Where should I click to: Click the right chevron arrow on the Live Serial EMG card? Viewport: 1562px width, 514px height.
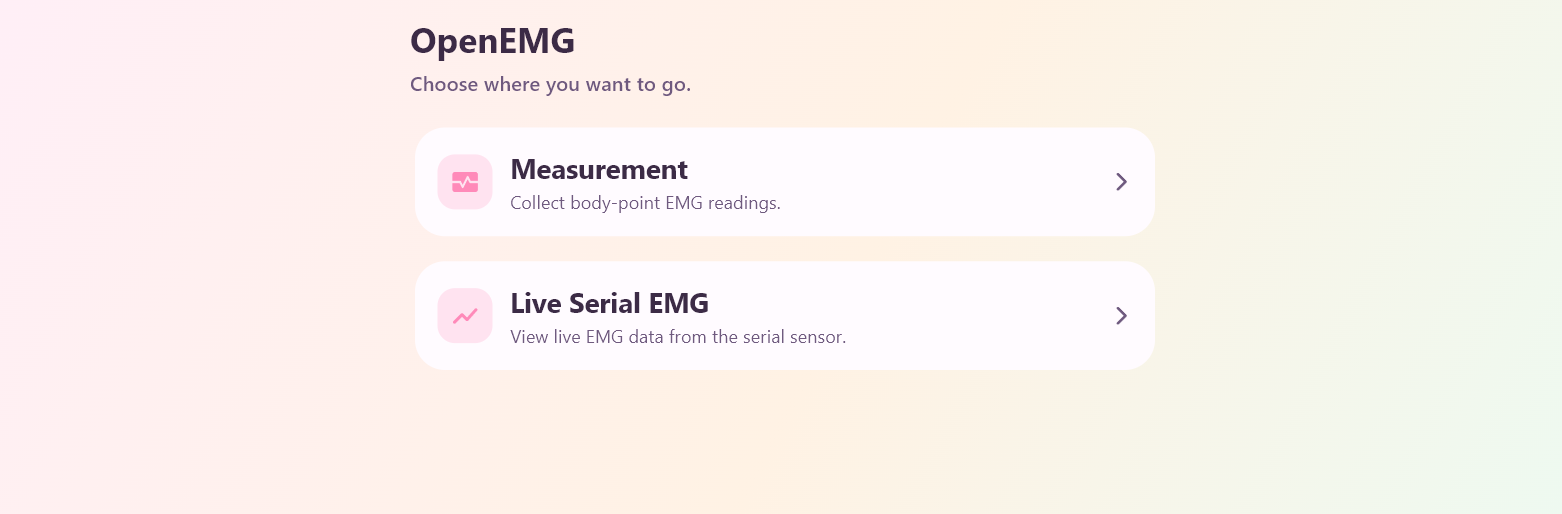1121,316
